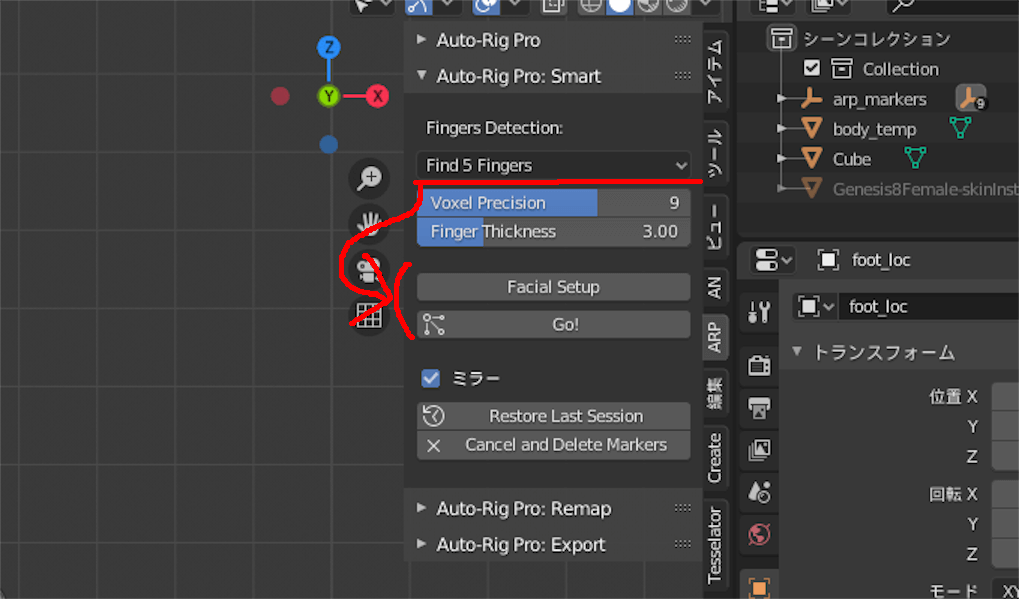Open Output properties via the printer icon
The image size is (1019, 599).
click(x=758, y=408)
